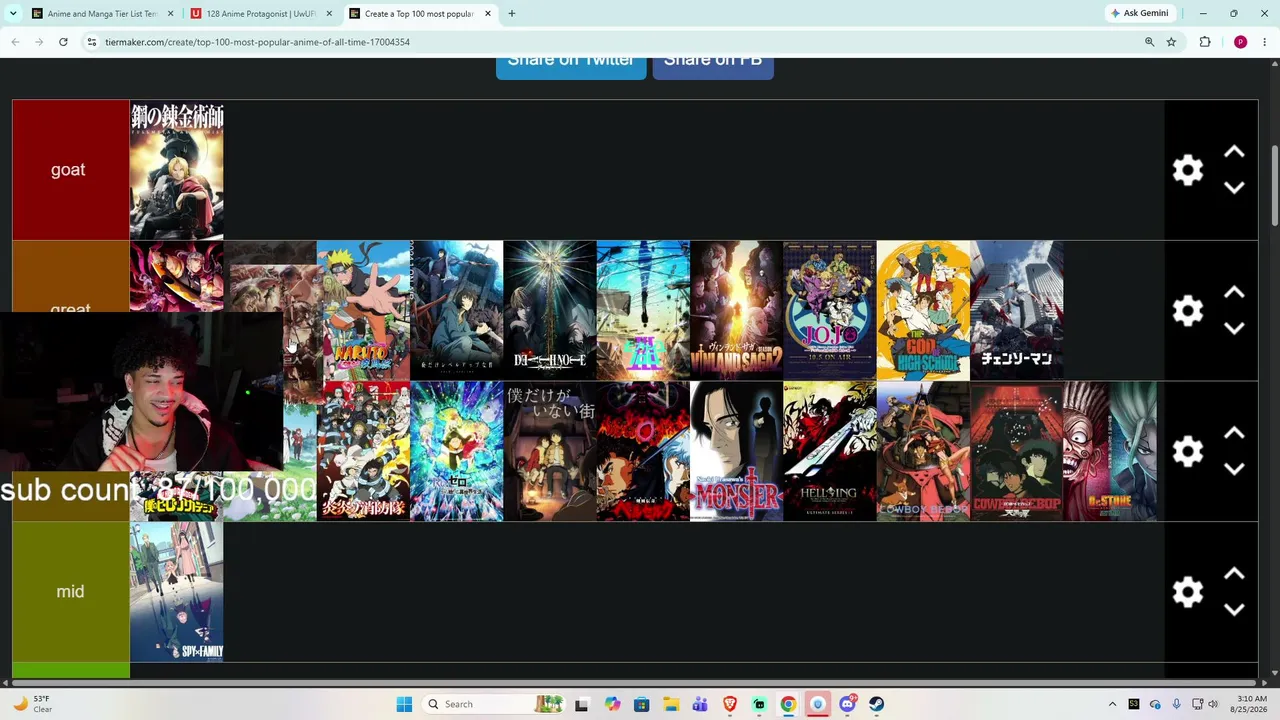Move the mid tier row up
Image resolution: width=1280 pixels, height=720 pixels.
click(1234, 575)
